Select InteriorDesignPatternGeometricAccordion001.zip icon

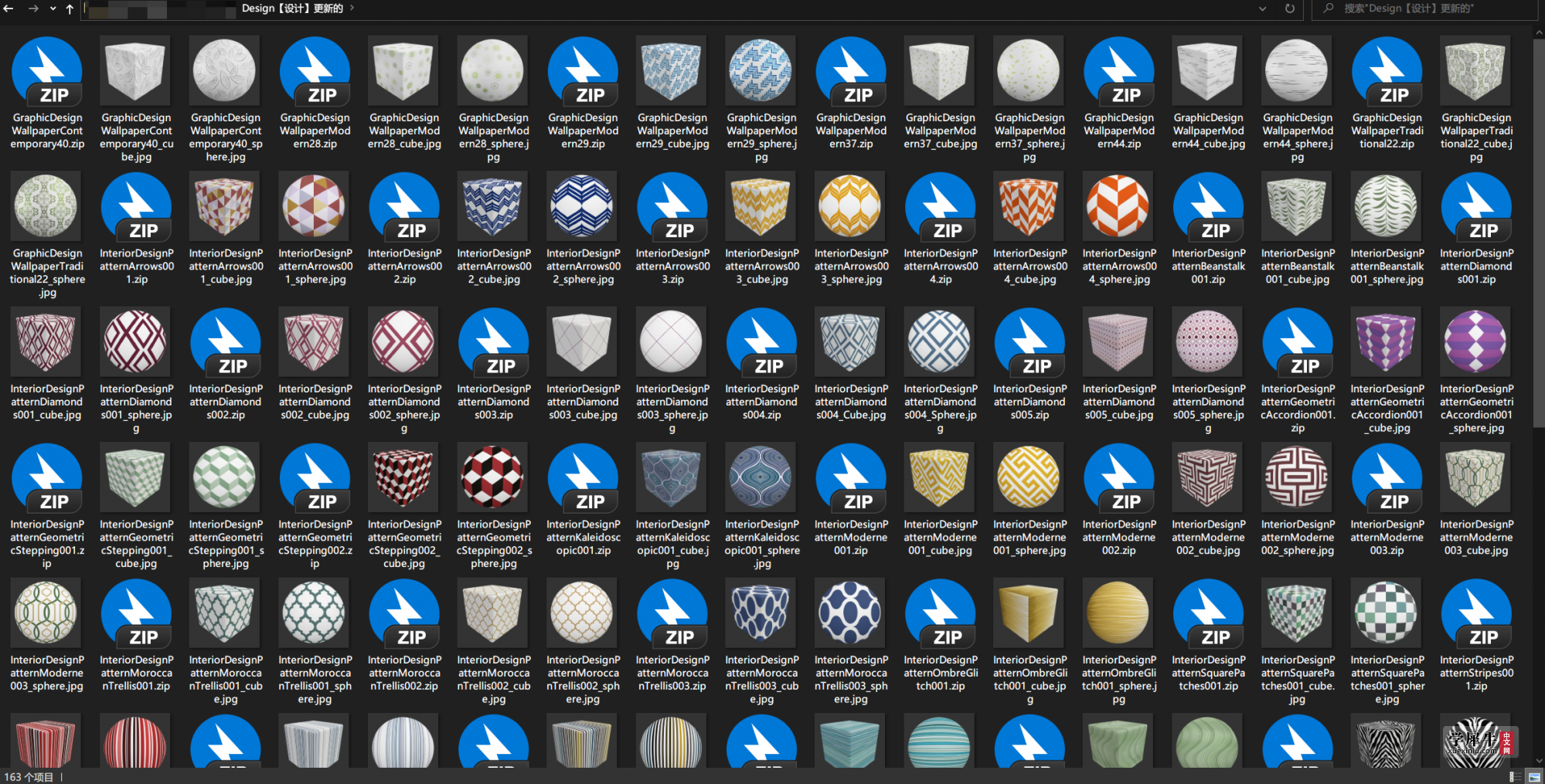pyautogui.click(x=1298, y=341)
